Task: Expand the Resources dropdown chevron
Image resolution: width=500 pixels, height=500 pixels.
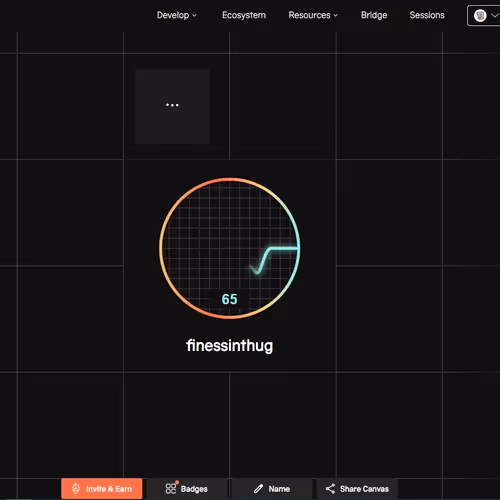Action: [x=335, y=15]
